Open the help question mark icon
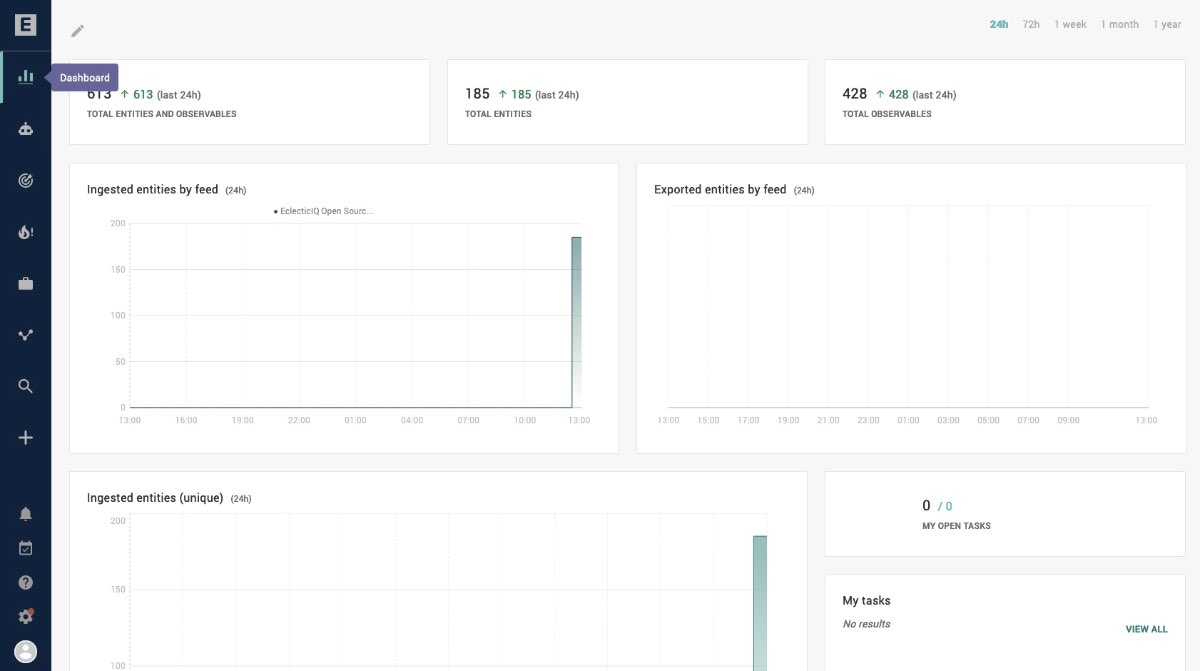Screen dimensions: 1200x671 26,582
